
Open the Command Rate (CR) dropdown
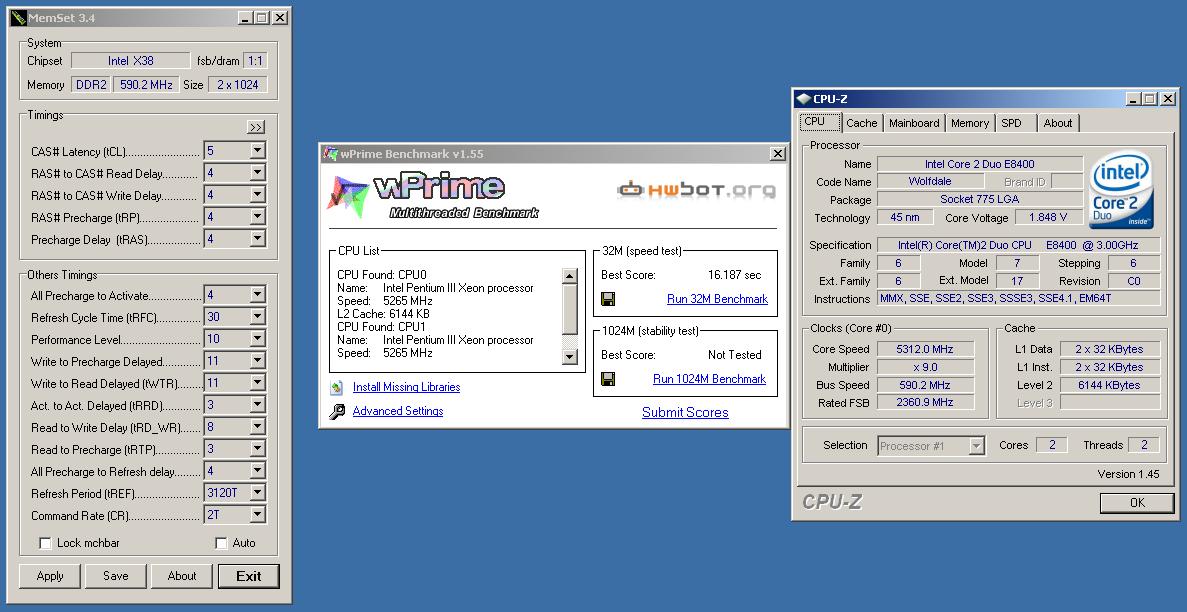click(x=257, y=515)
